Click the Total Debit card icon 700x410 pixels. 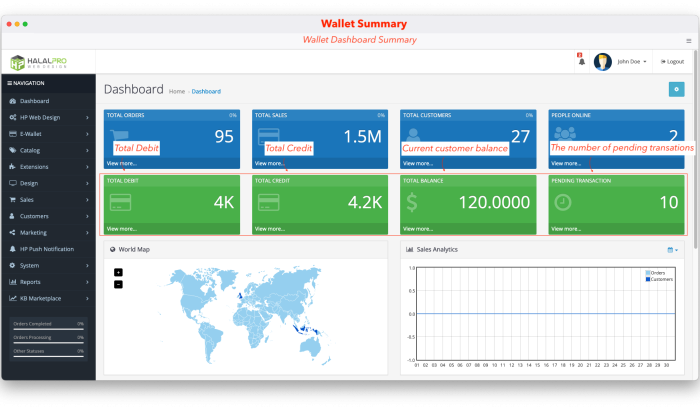coord(121,202)
